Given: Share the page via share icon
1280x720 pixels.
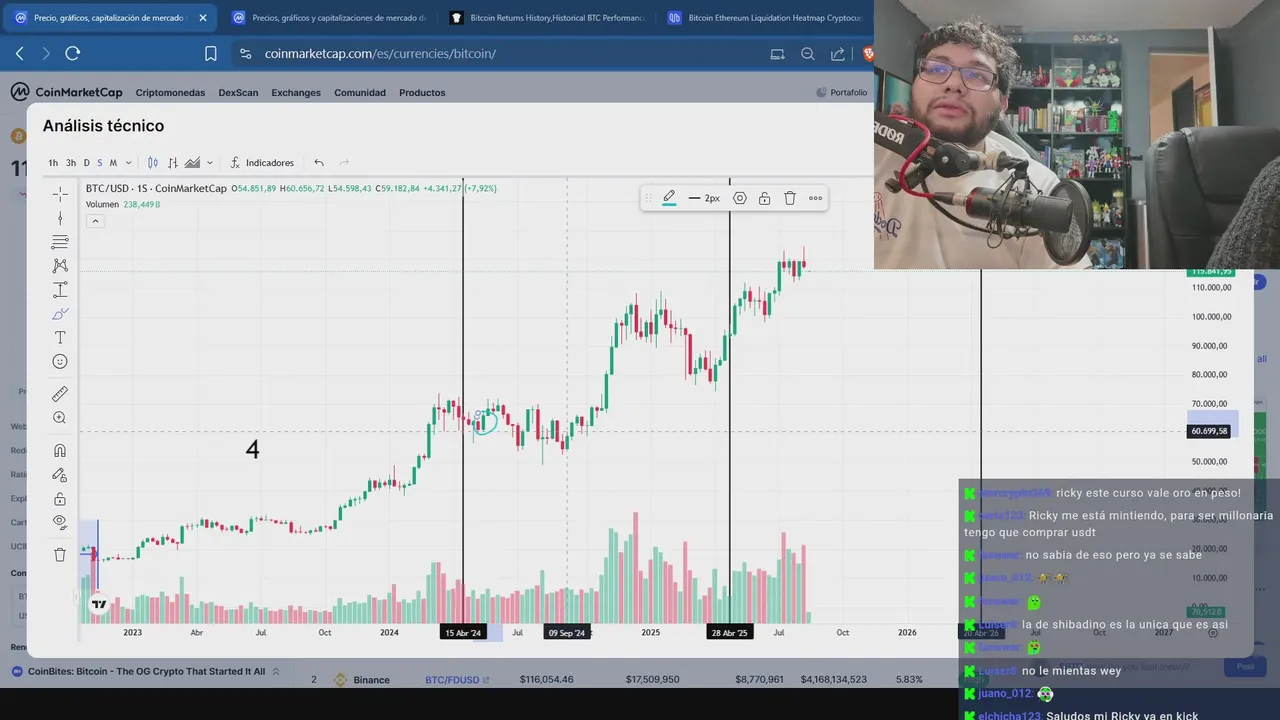Looking at the screenshot, I should tap(838, 54).
